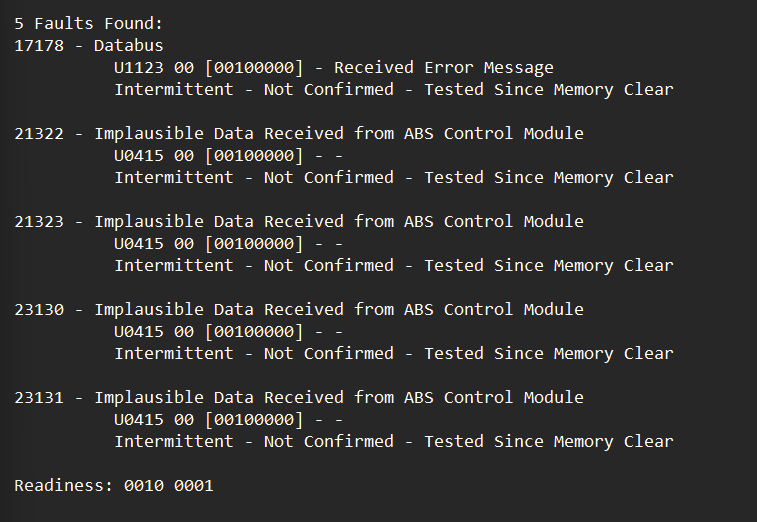Viewport: 757px width, 522px height.
Task: Click the Intermittent status line under fault 23131
Action: point(393,442)
